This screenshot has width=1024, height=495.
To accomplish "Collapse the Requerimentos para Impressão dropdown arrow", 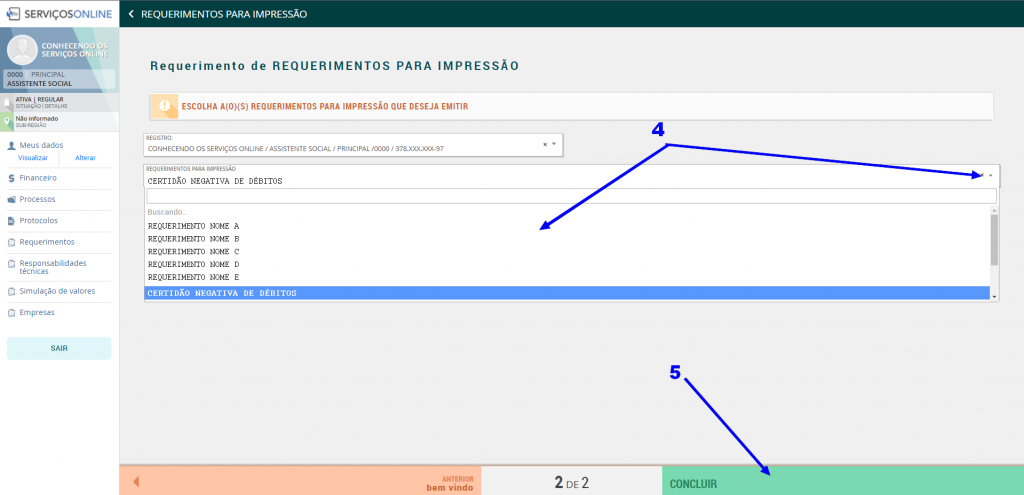I will (x=990, y=175).
